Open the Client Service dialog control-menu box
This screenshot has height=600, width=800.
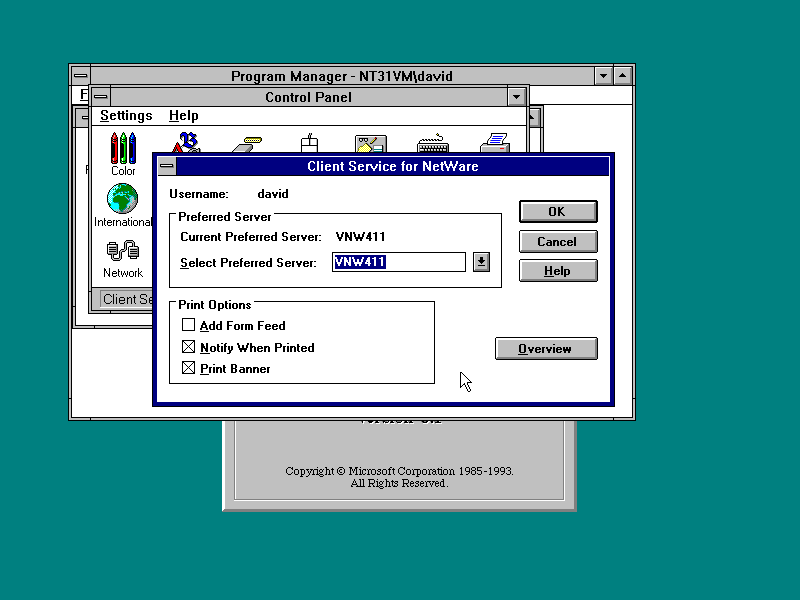click(x=167, y=166)
